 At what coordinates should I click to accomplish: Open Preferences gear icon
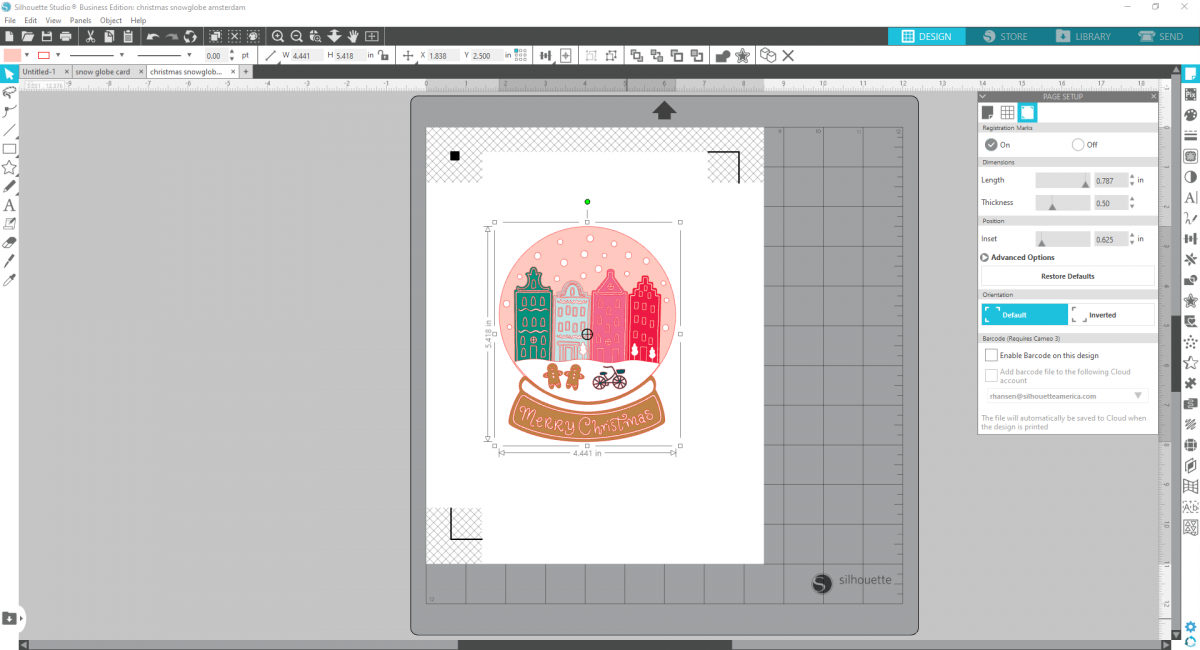click(1190, 626)
